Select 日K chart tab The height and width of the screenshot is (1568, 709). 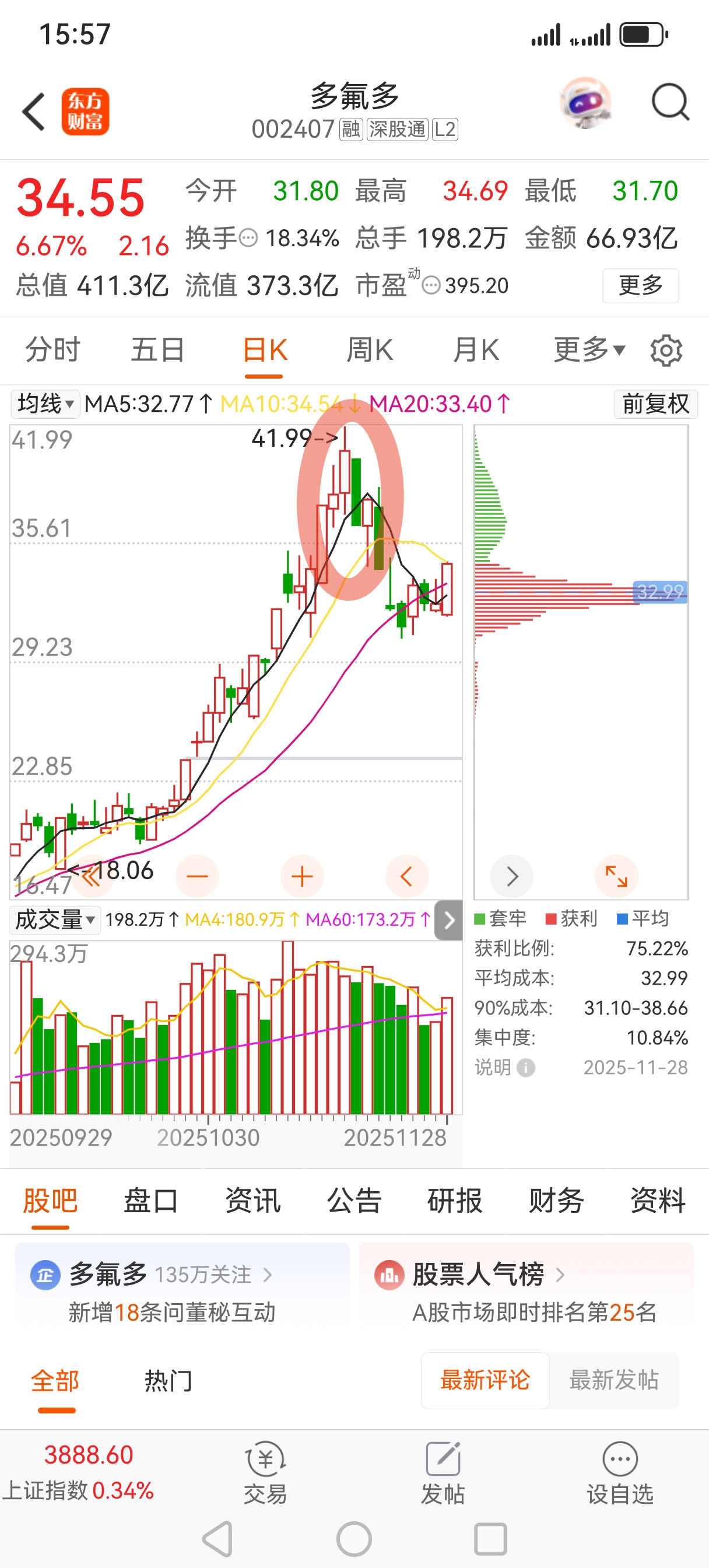(264, 350)
